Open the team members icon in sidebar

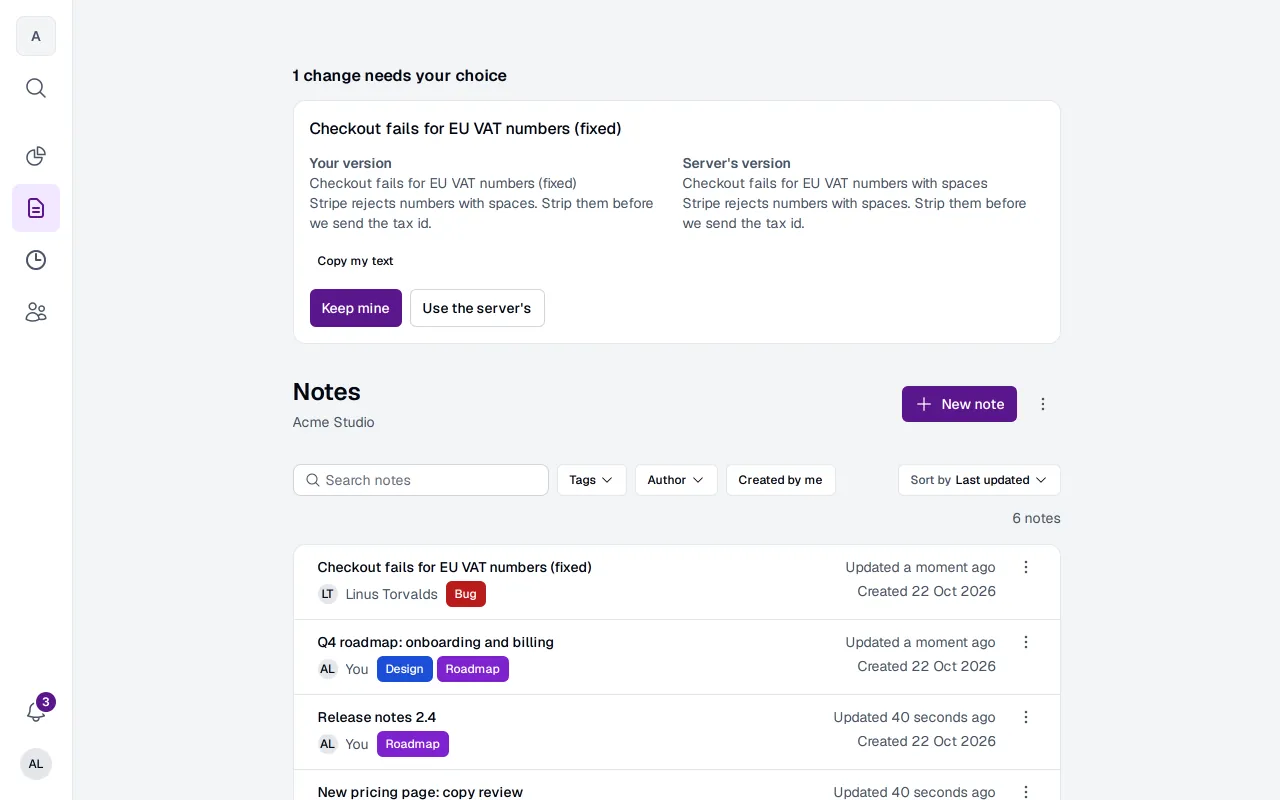click(x=36, y=312)
